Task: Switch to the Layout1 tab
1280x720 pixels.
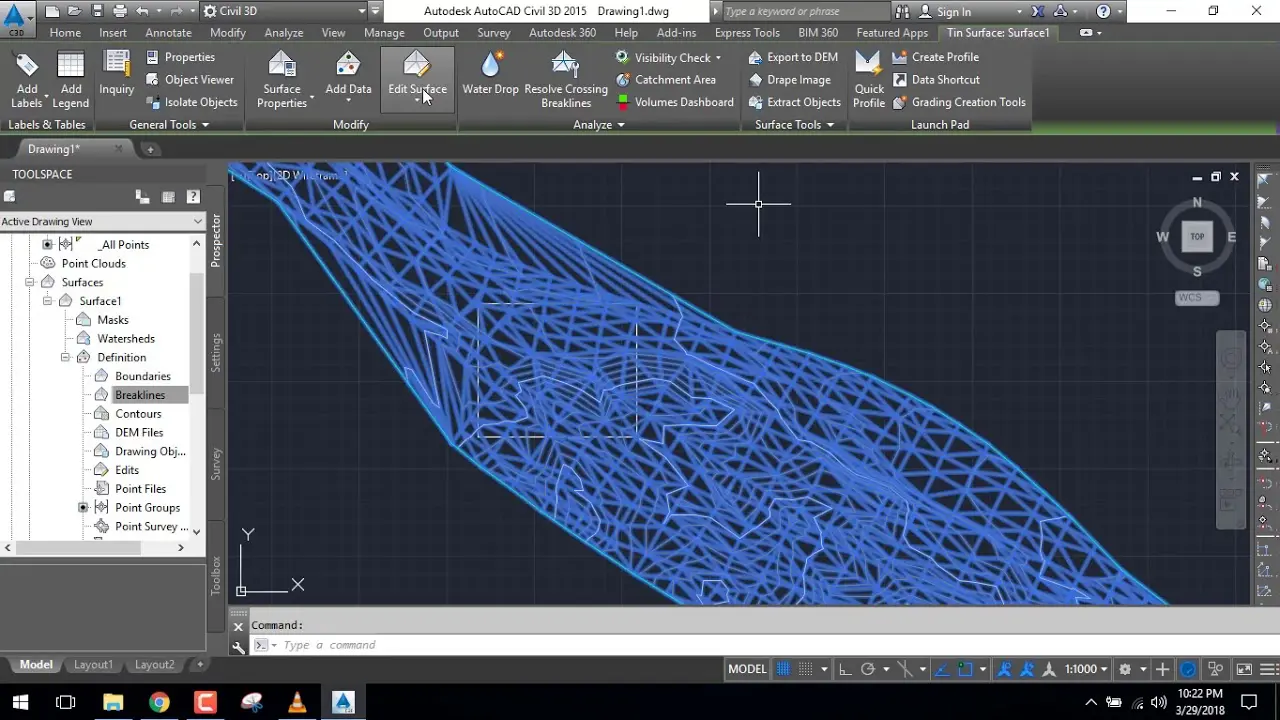Action: (93, 665)
